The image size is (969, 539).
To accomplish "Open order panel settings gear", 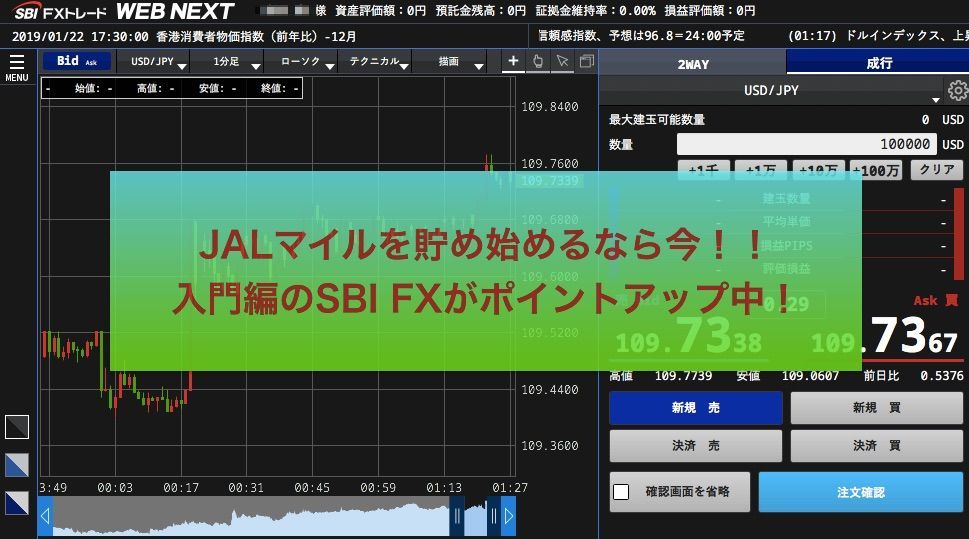I will 958,91.
